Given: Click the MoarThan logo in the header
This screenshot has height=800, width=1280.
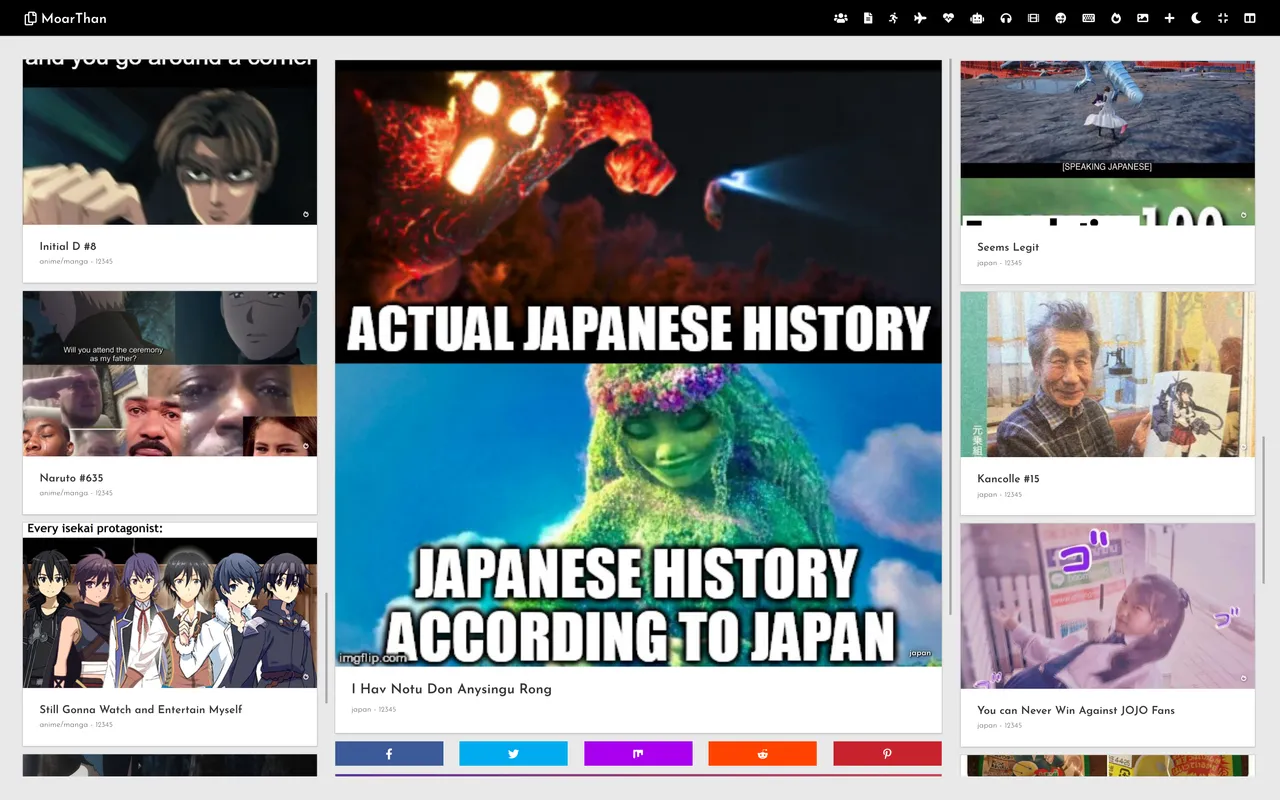Looking at the screenshot, I should 65,18.
